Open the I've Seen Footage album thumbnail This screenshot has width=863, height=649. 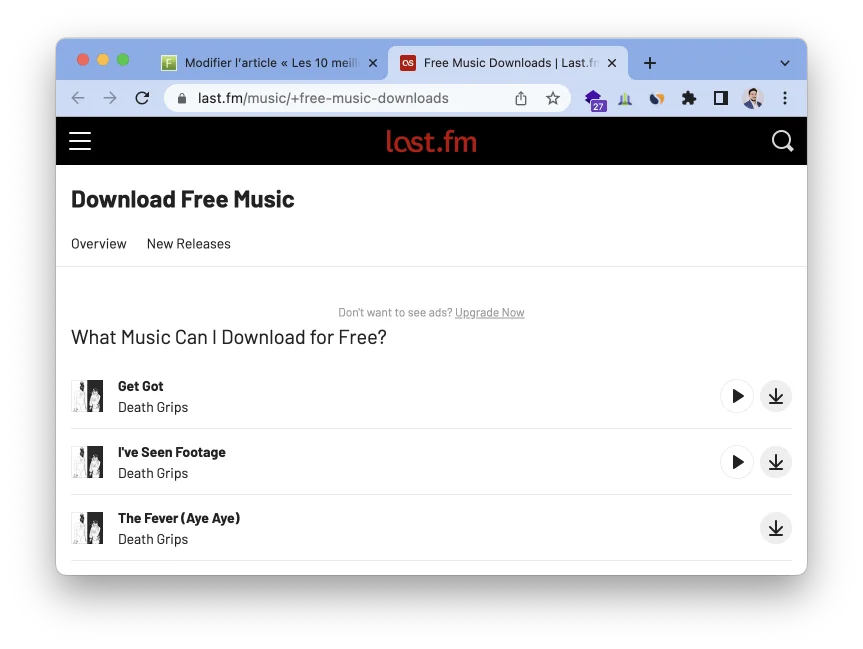[88, 462]
